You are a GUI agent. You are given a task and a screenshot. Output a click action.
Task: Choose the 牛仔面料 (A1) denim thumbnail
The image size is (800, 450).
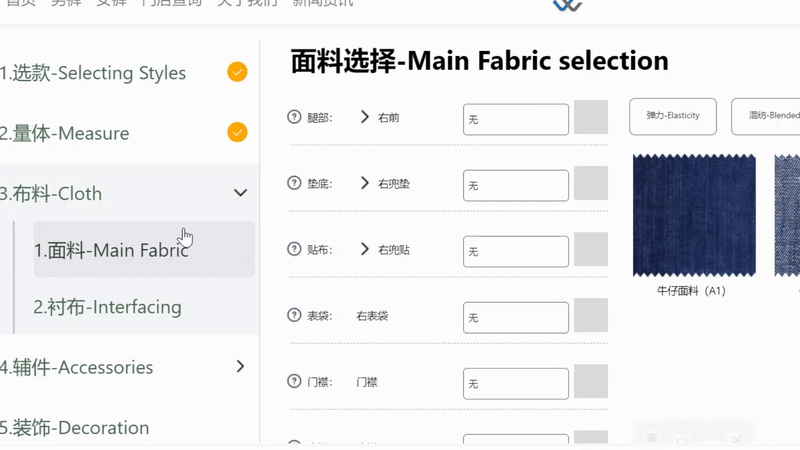(693, 214)
